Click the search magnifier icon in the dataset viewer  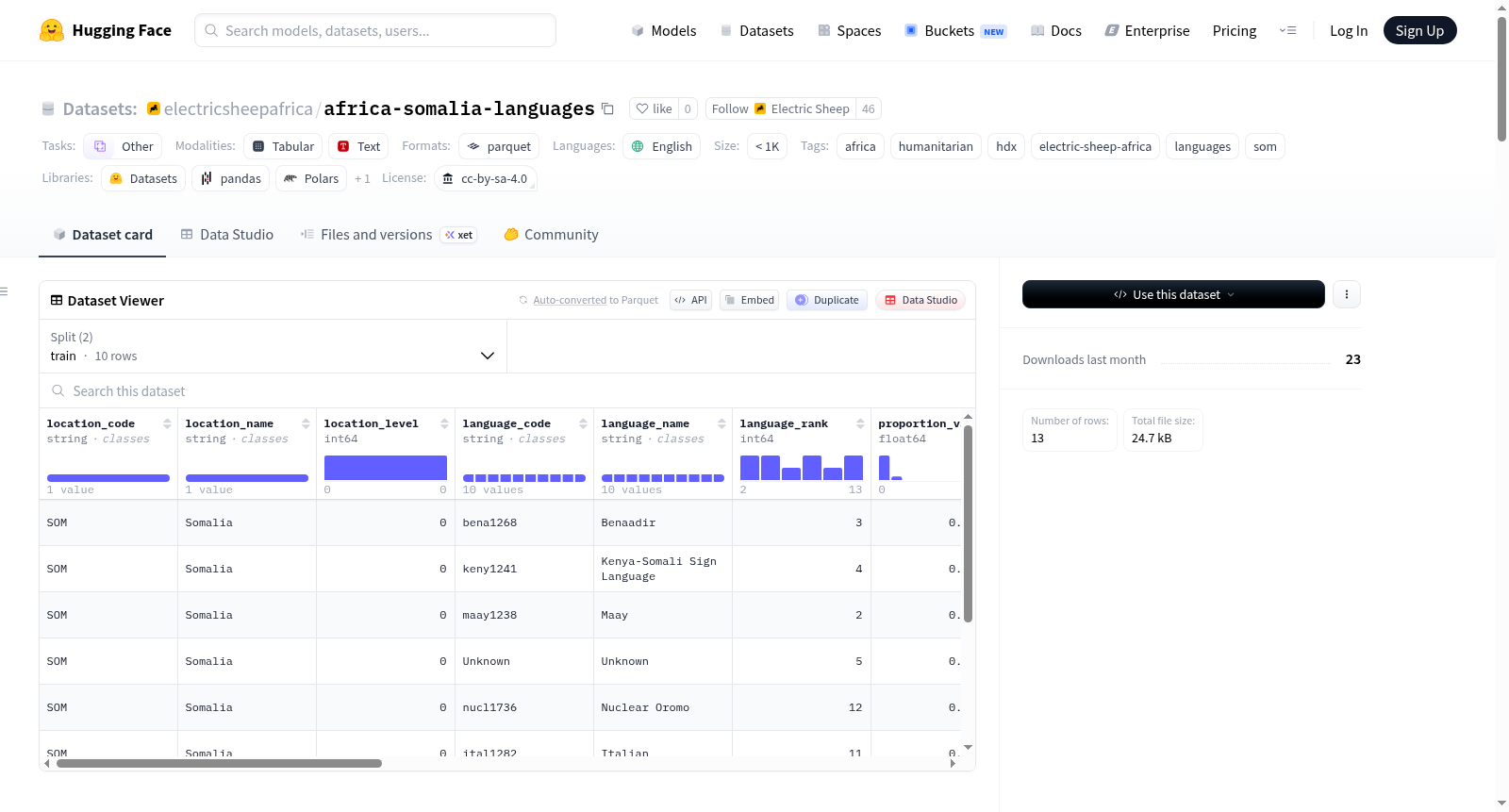coord(58,390)
